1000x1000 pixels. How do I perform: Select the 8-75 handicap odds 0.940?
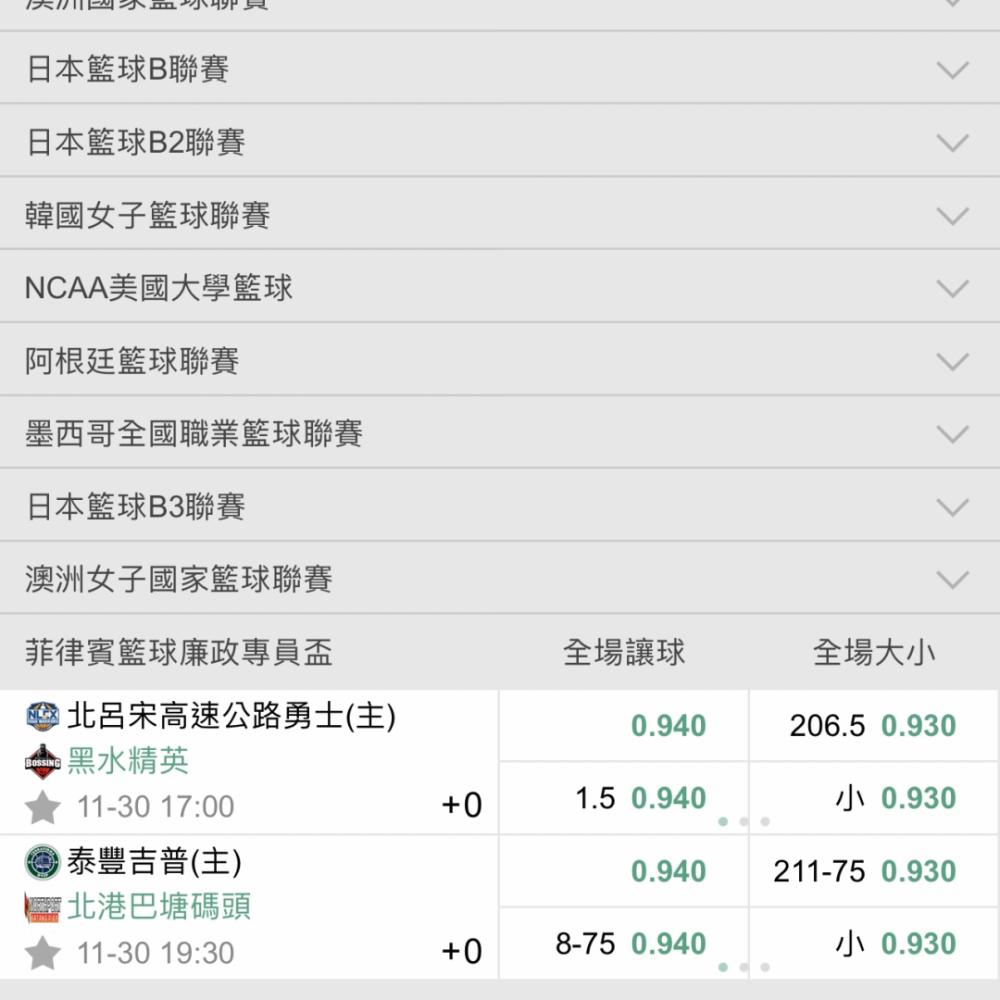click(624, 943)
